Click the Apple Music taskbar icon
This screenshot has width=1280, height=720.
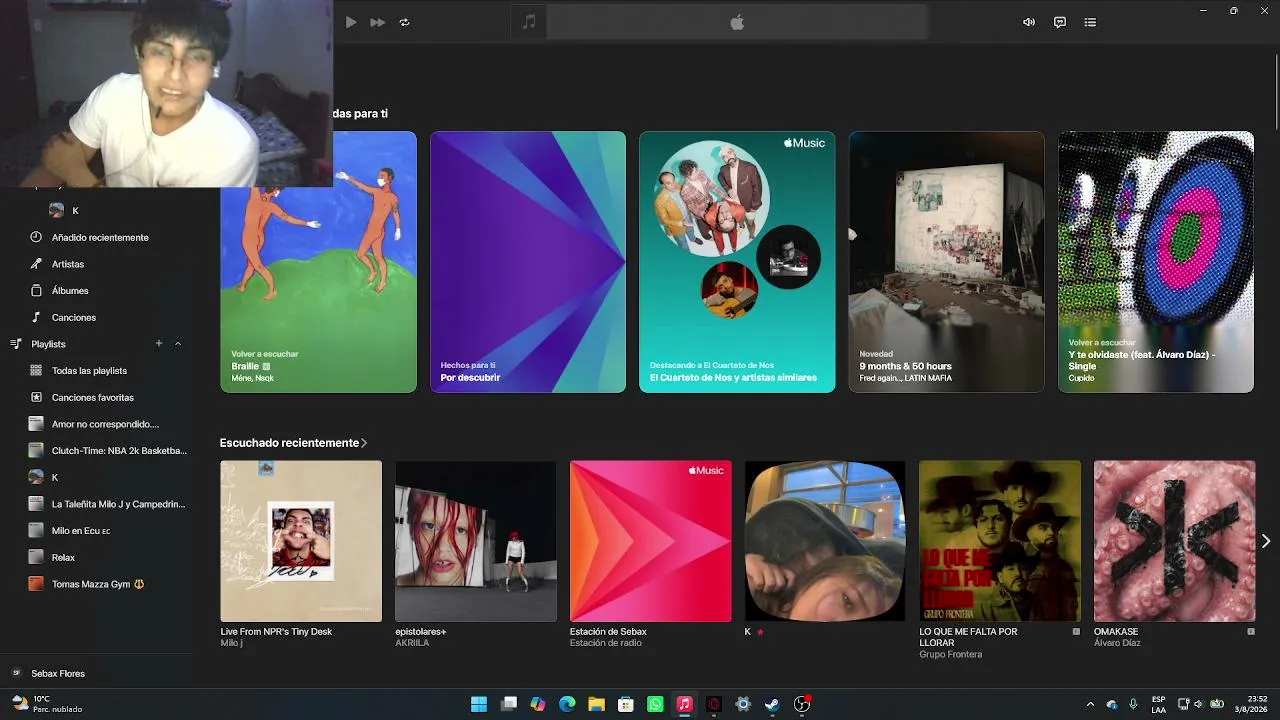coord(684,704)
